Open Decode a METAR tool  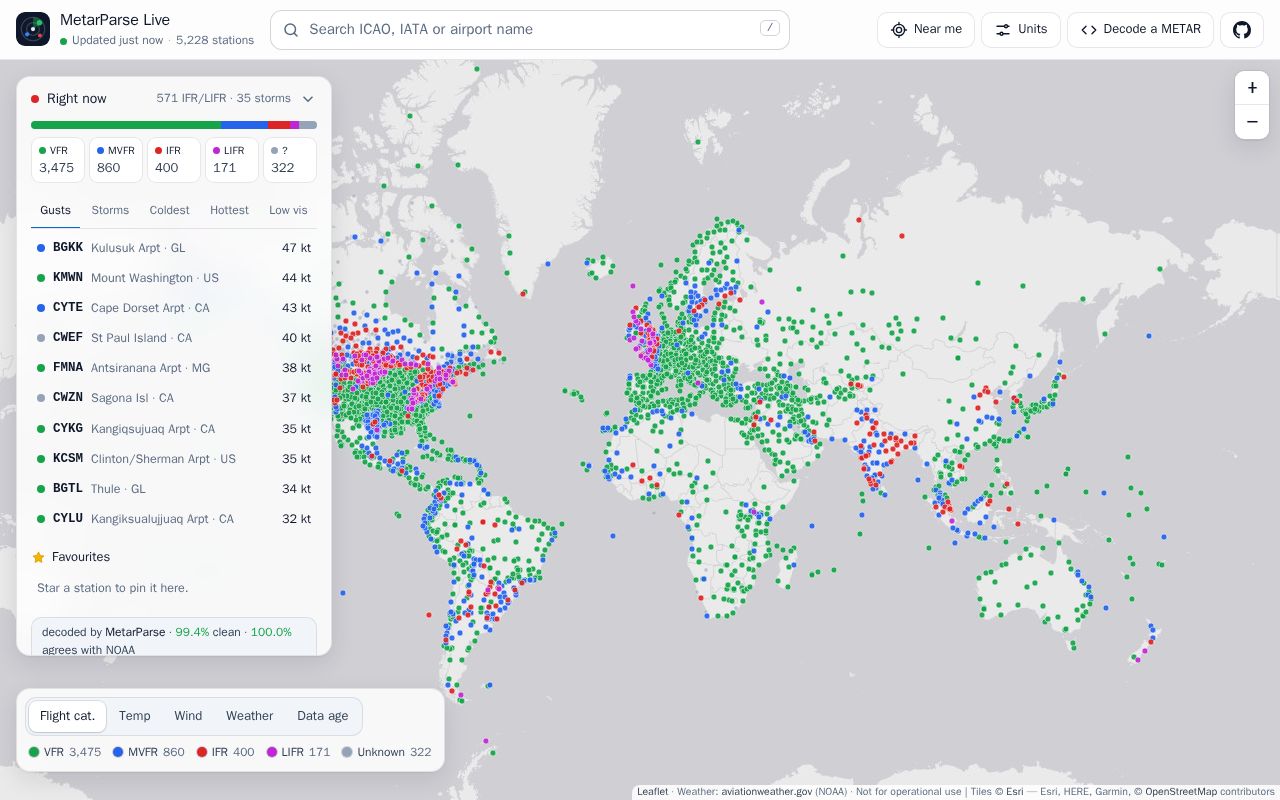(x=1141, y=30)
